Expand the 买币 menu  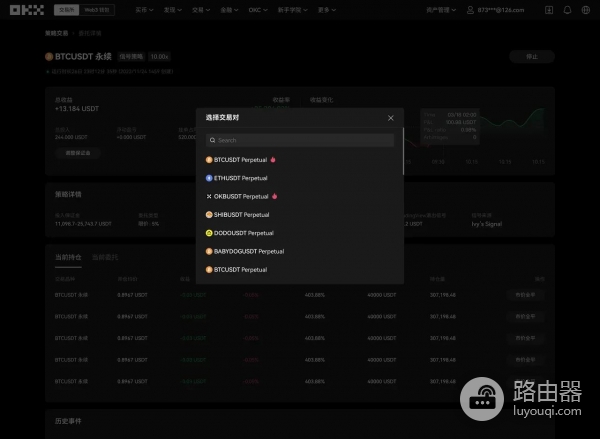click(144, 10)
